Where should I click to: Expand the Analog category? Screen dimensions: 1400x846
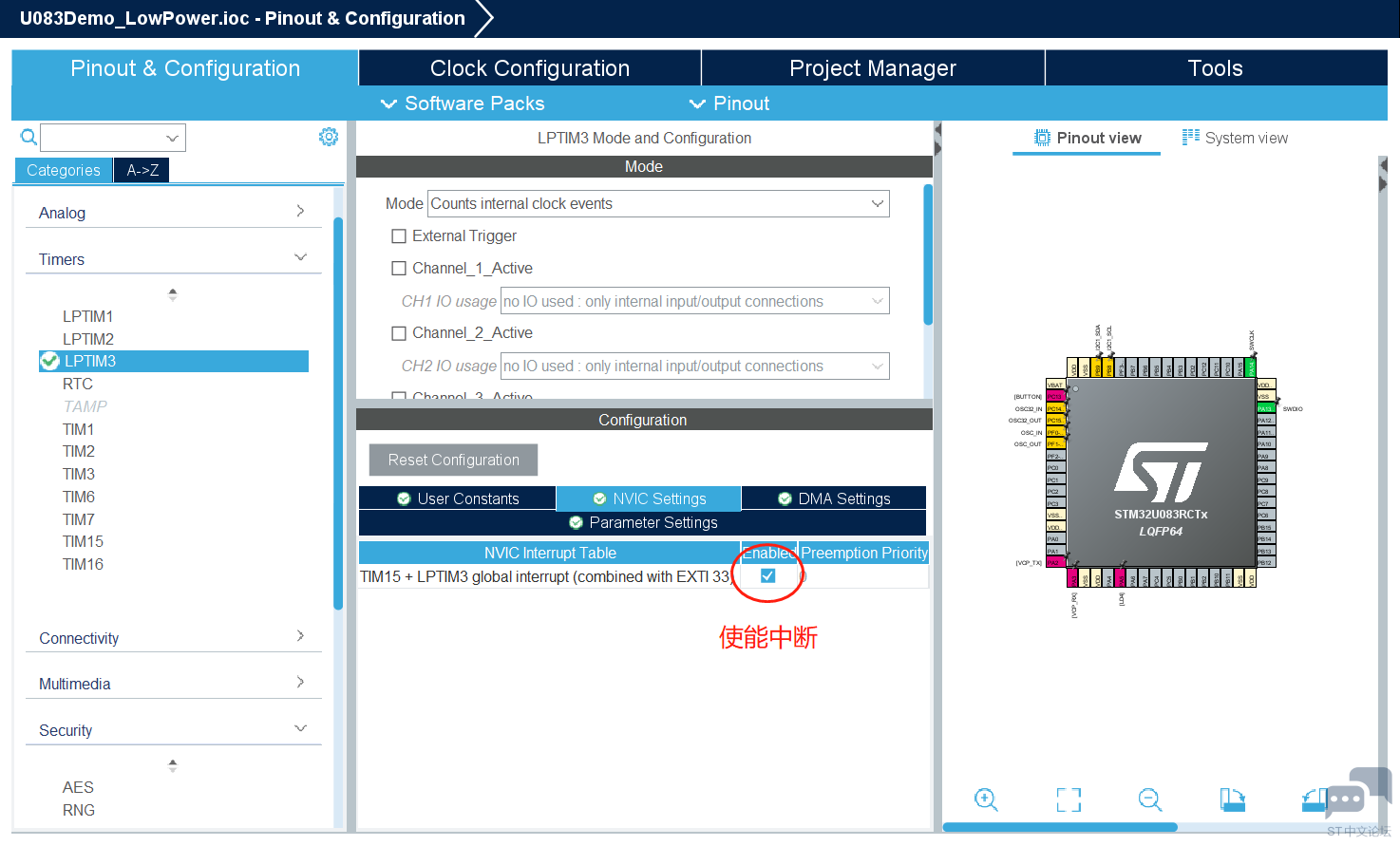click(173, 212)
